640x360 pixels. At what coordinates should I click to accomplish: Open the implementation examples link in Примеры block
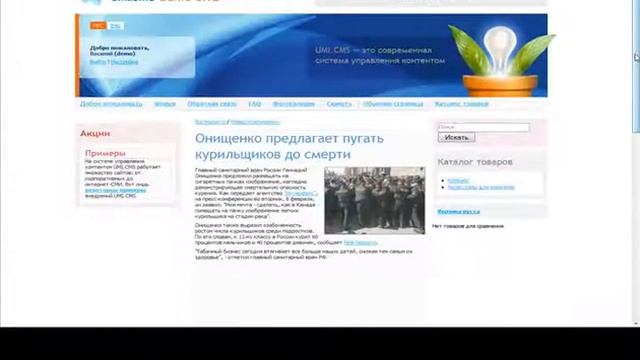point(116,190)
